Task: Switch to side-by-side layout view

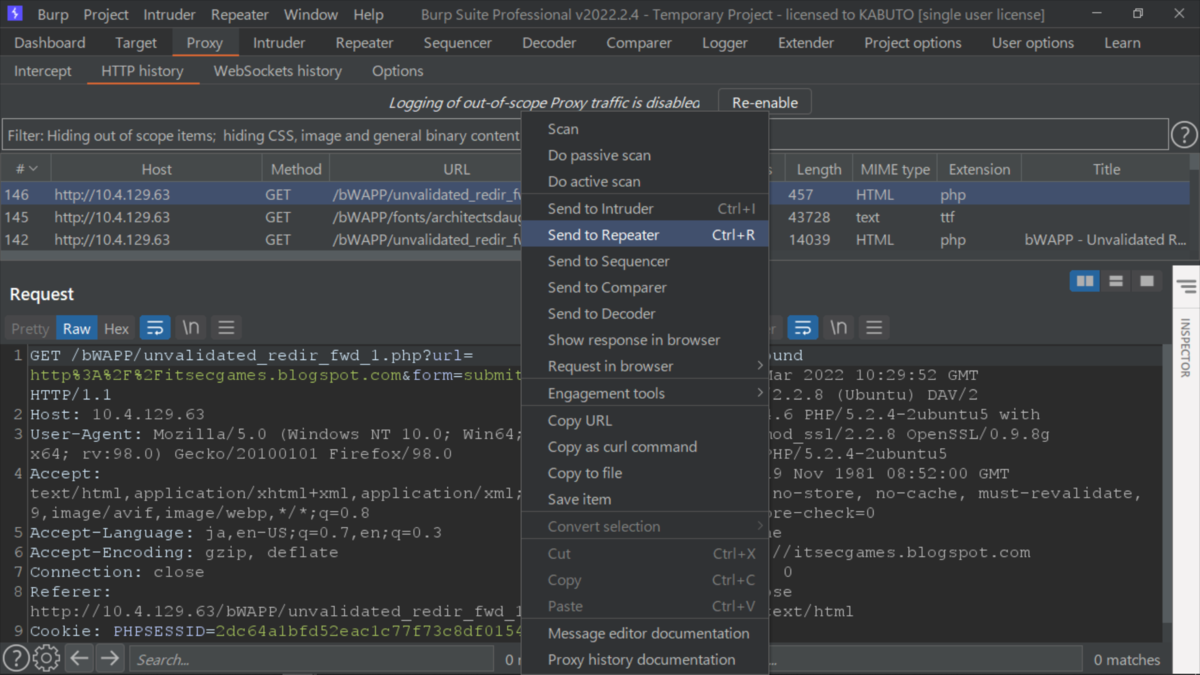Action: pyautogui.click(x=1084, y=282)
